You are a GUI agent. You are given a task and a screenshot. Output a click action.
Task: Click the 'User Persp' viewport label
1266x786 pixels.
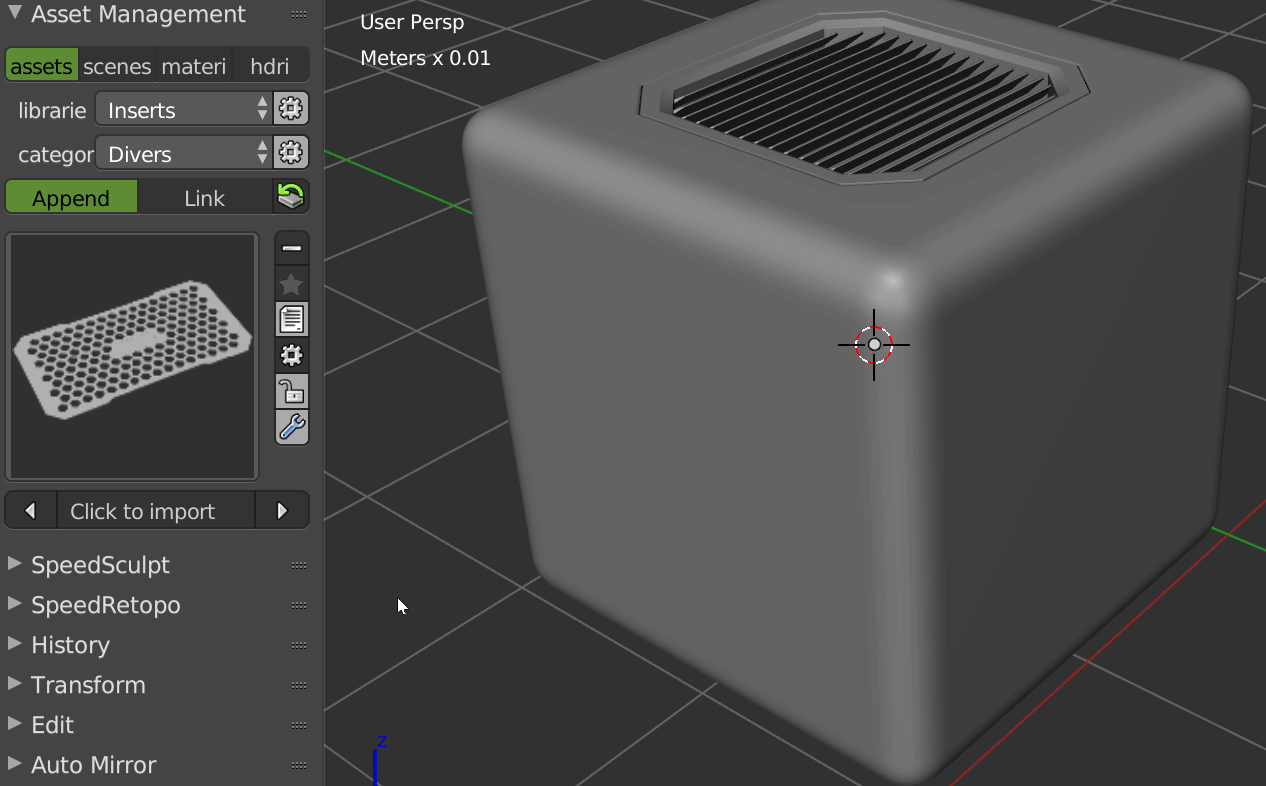(412, 22)
